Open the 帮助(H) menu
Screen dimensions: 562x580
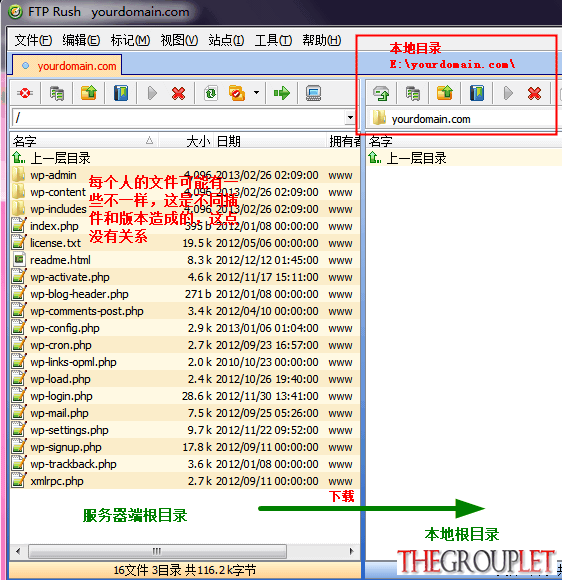(322, 40)
